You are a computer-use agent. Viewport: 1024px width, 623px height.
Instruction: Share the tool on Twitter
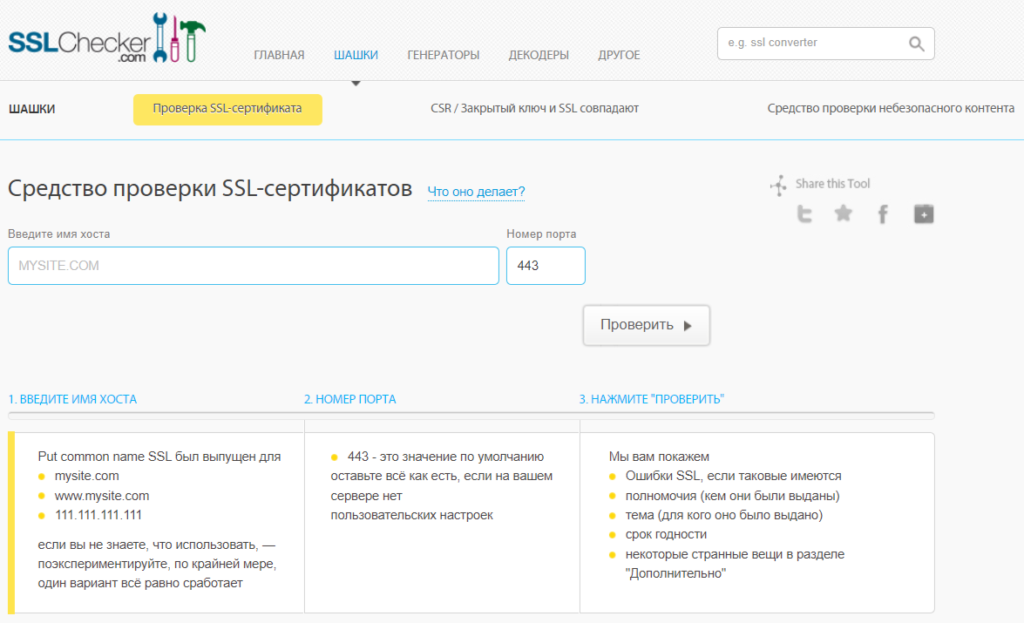(x=804, y=214)
